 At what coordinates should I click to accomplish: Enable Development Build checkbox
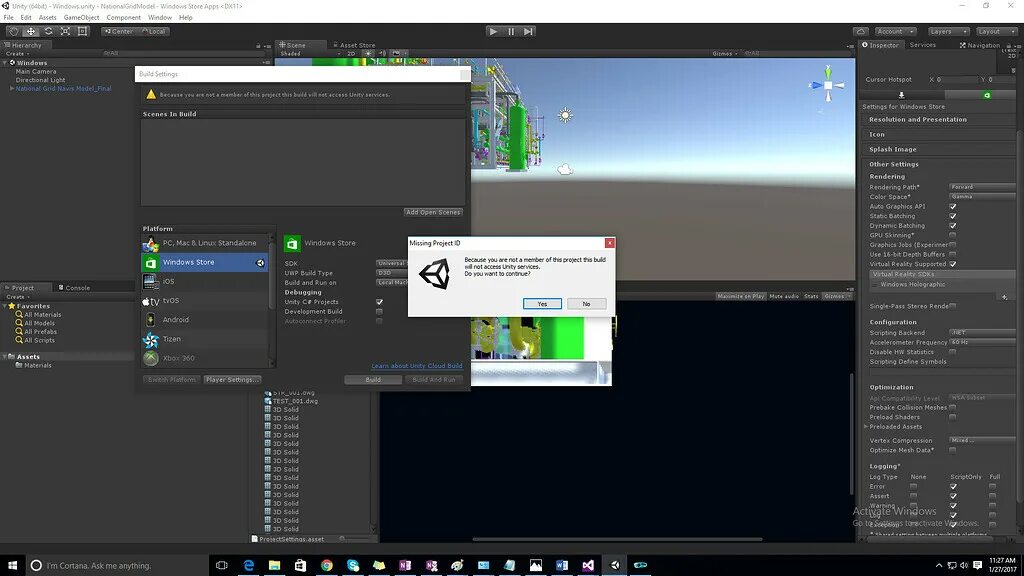379,312
